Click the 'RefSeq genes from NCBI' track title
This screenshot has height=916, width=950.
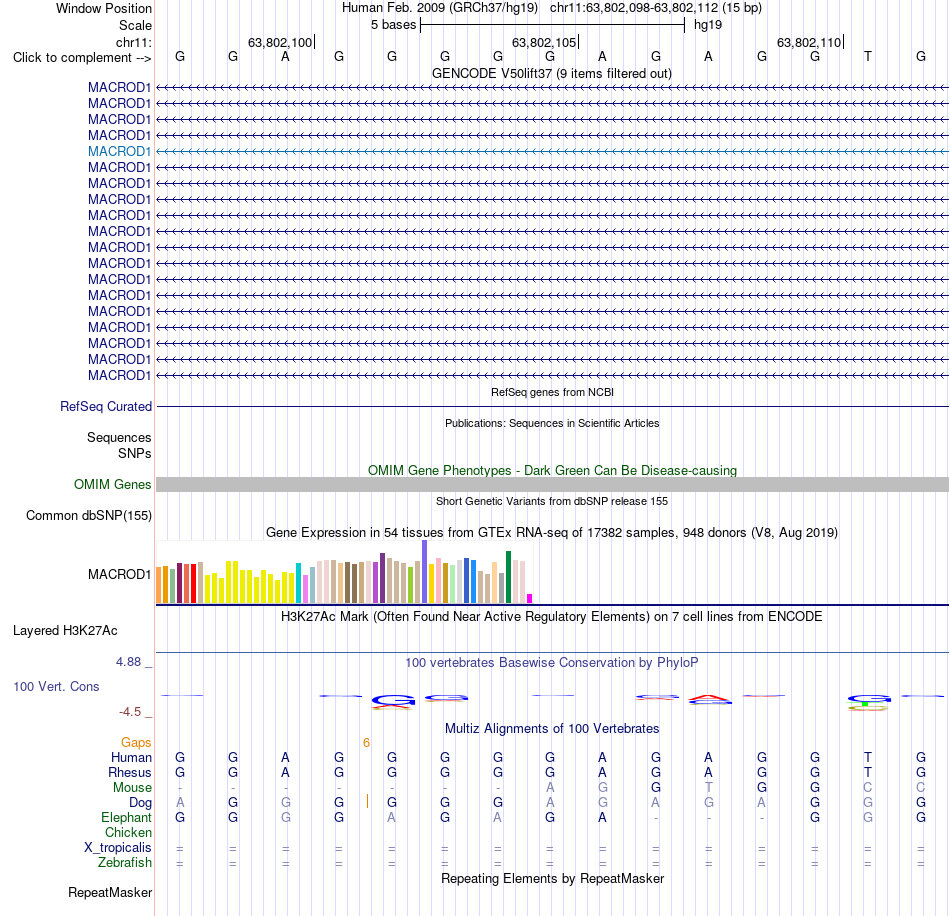click(x=552, y=393)
